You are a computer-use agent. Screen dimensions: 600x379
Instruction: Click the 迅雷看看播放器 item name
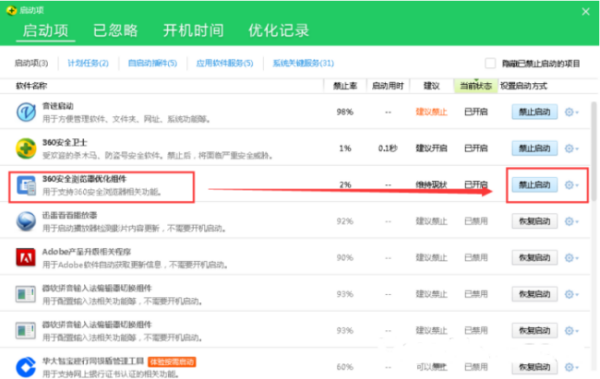point(69,215)
